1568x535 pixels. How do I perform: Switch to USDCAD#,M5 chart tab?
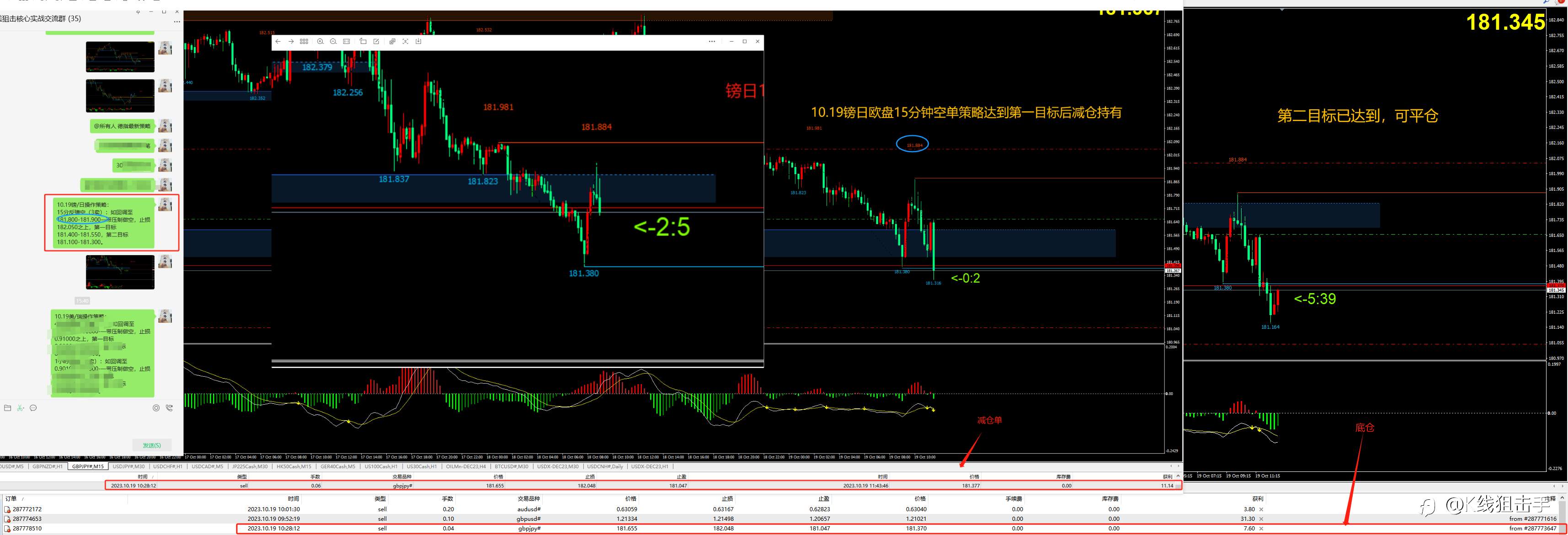(207, 467)
